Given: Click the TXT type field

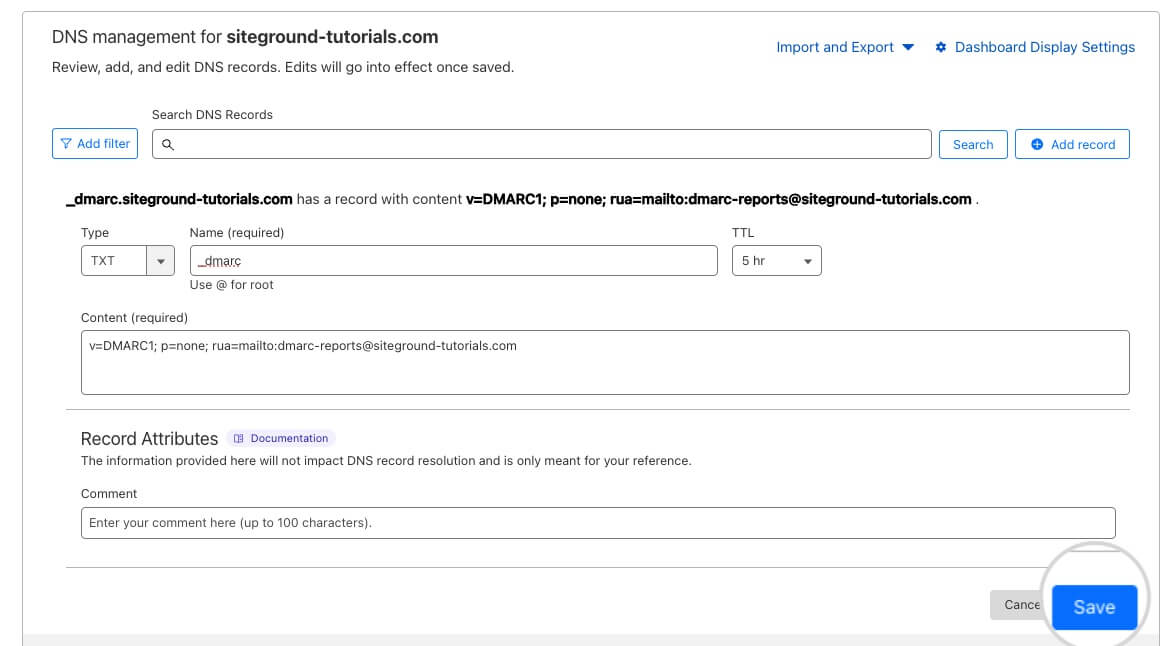Looking at the screenshot, I should [x=114, y=261].
